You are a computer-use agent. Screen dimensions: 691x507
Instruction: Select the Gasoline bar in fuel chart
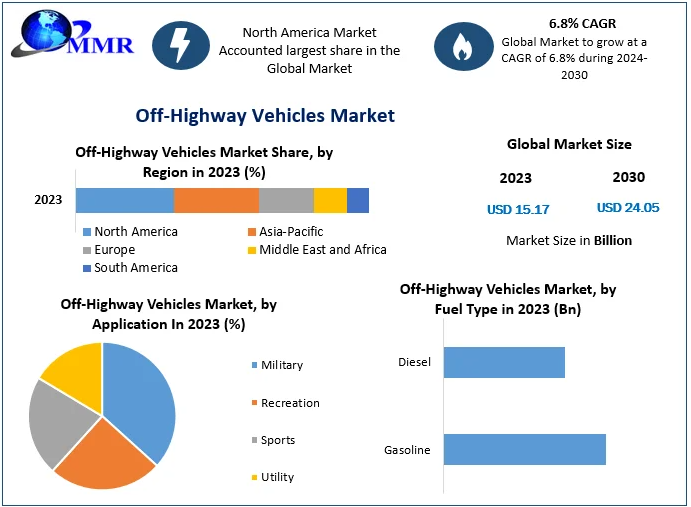525,449
